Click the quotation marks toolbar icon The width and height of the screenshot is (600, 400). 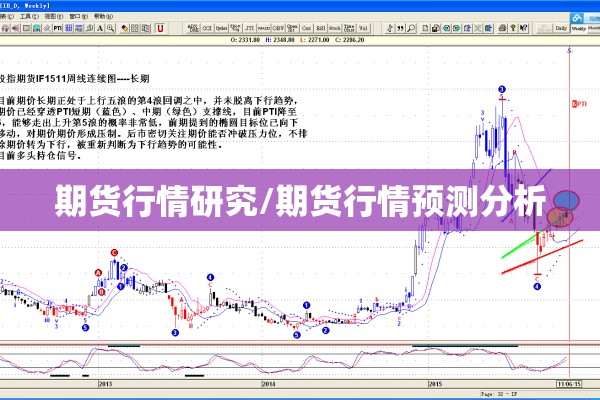(x=400, y=28)
